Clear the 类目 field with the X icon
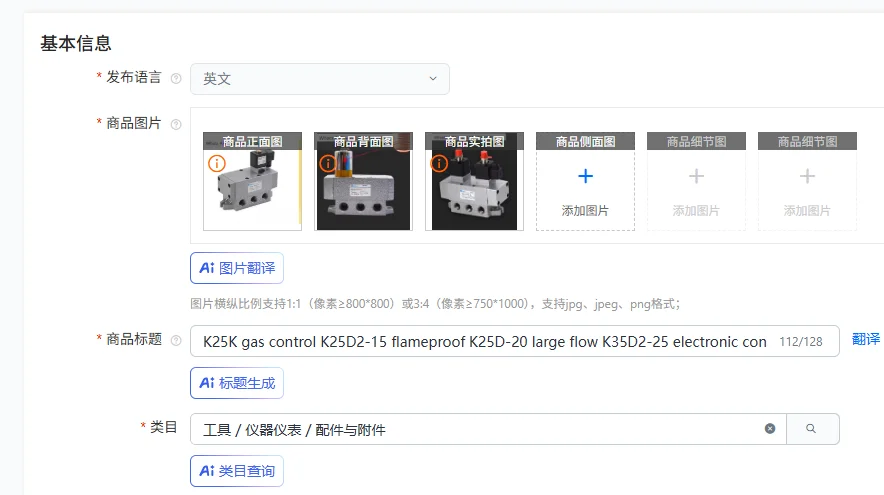Viewport: 884px width, 495px height. (x=770, y=428)
